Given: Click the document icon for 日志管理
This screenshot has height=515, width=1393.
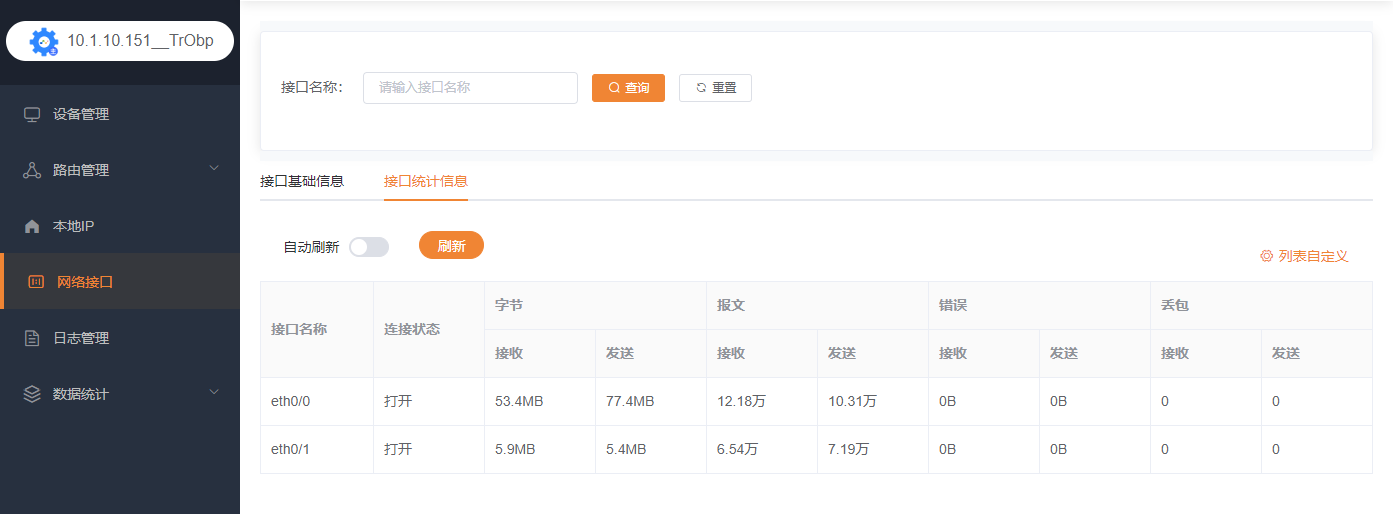Looking at the screenshot, I should coord(32,338).
